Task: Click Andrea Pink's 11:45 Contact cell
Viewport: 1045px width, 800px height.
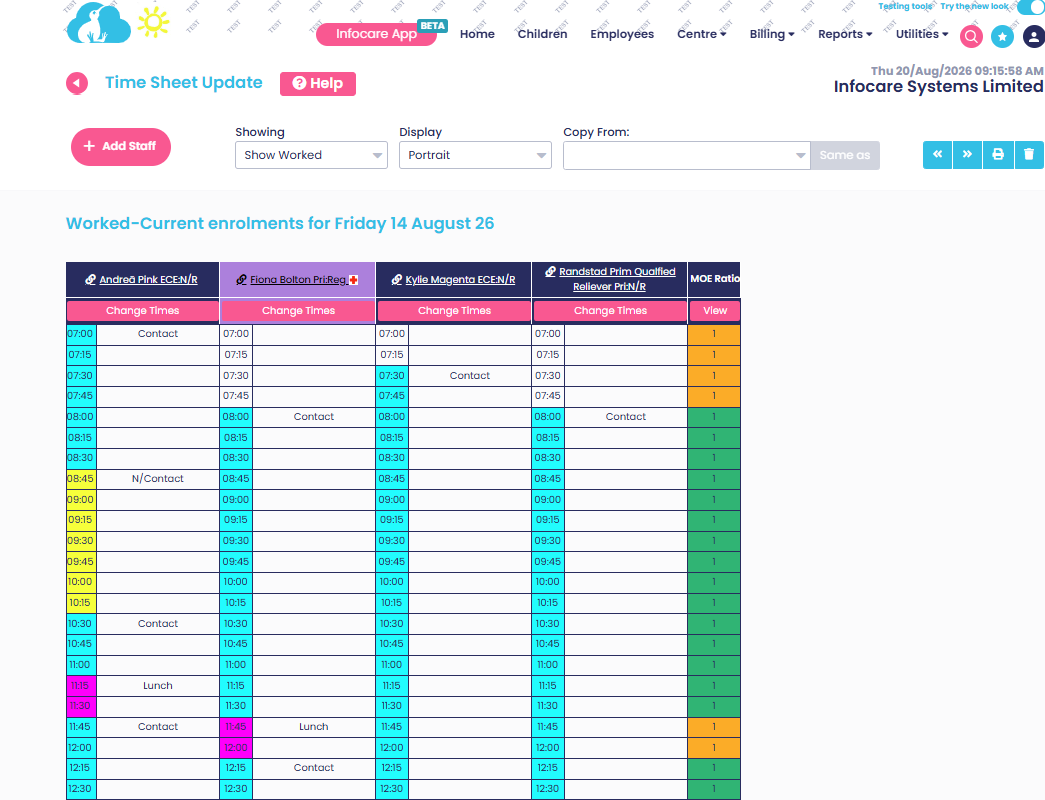Action: (x=158, y=727)
